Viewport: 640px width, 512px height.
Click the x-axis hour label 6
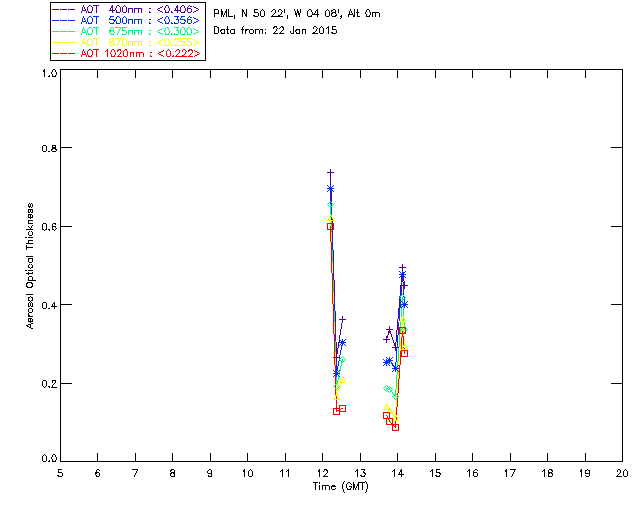click(x=98, y=473)
